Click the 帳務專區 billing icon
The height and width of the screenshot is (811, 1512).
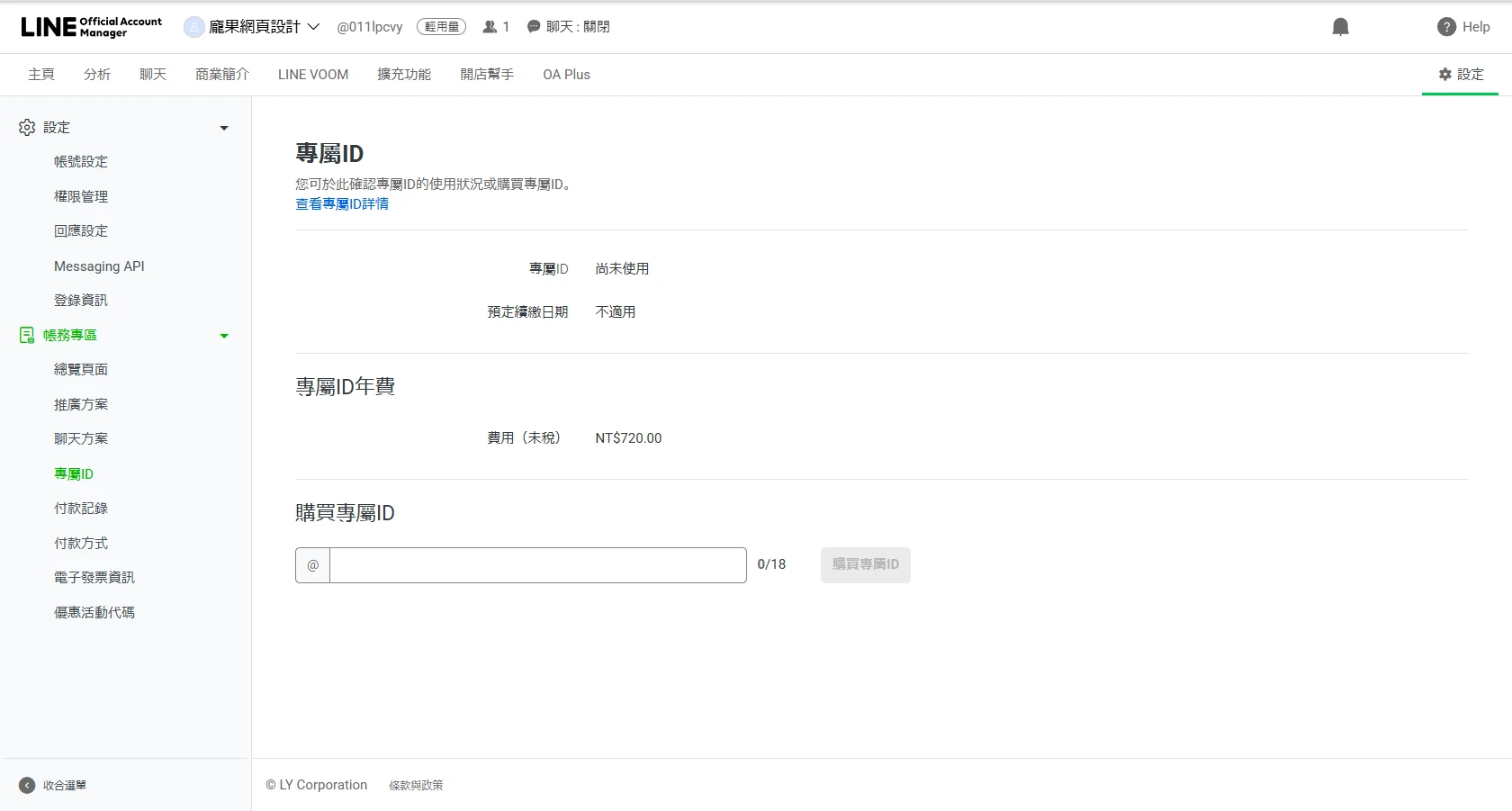click(27, 336)
